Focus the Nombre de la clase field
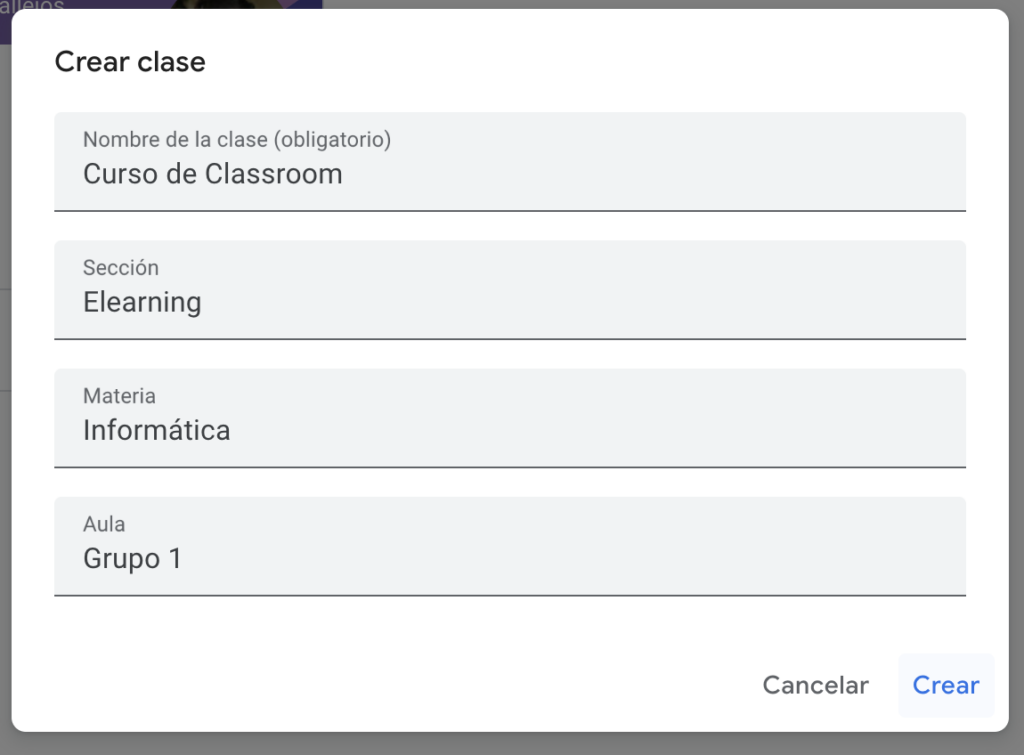This screenshot has height=755, width=1024. coord(510,161)
